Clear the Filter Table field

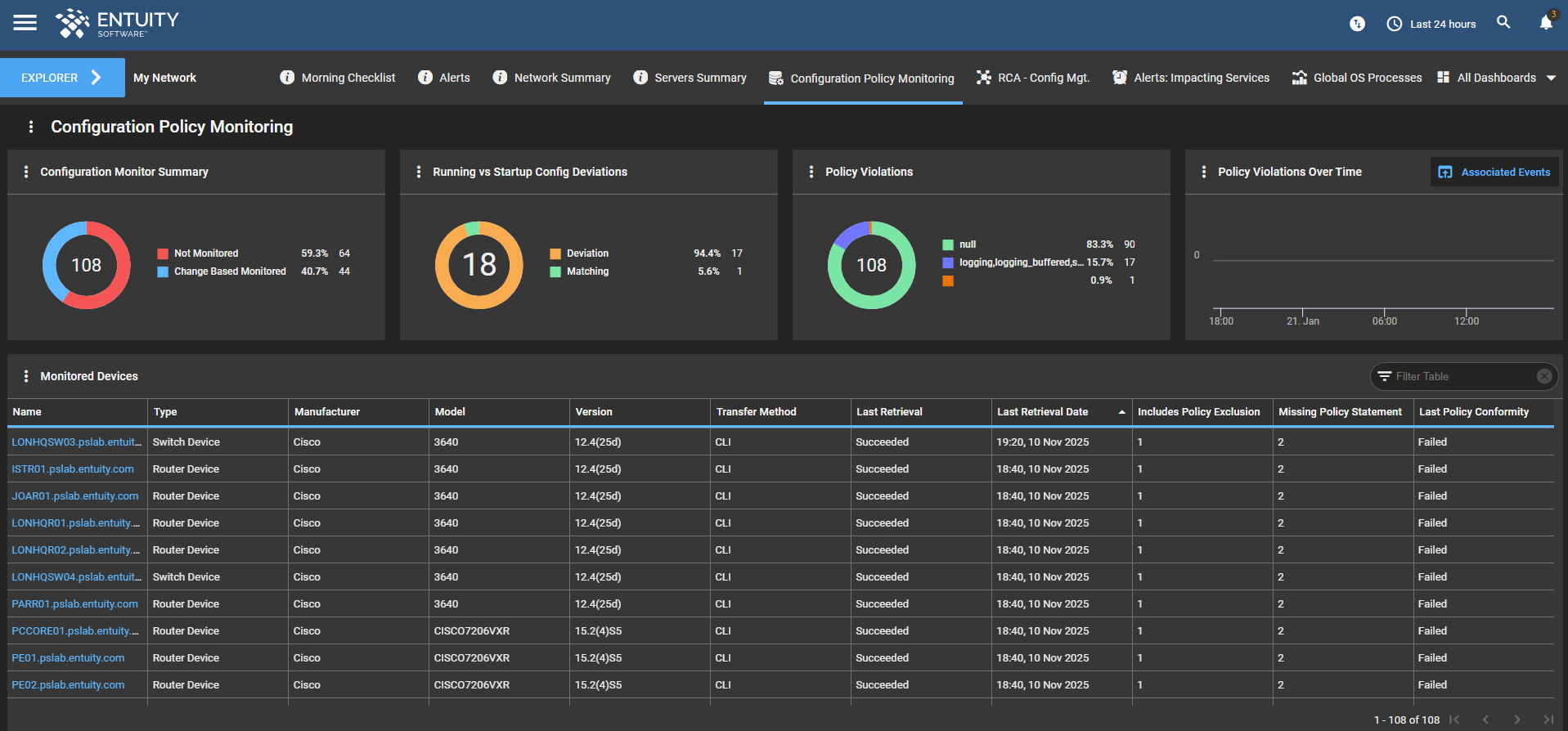(1543, 376)
